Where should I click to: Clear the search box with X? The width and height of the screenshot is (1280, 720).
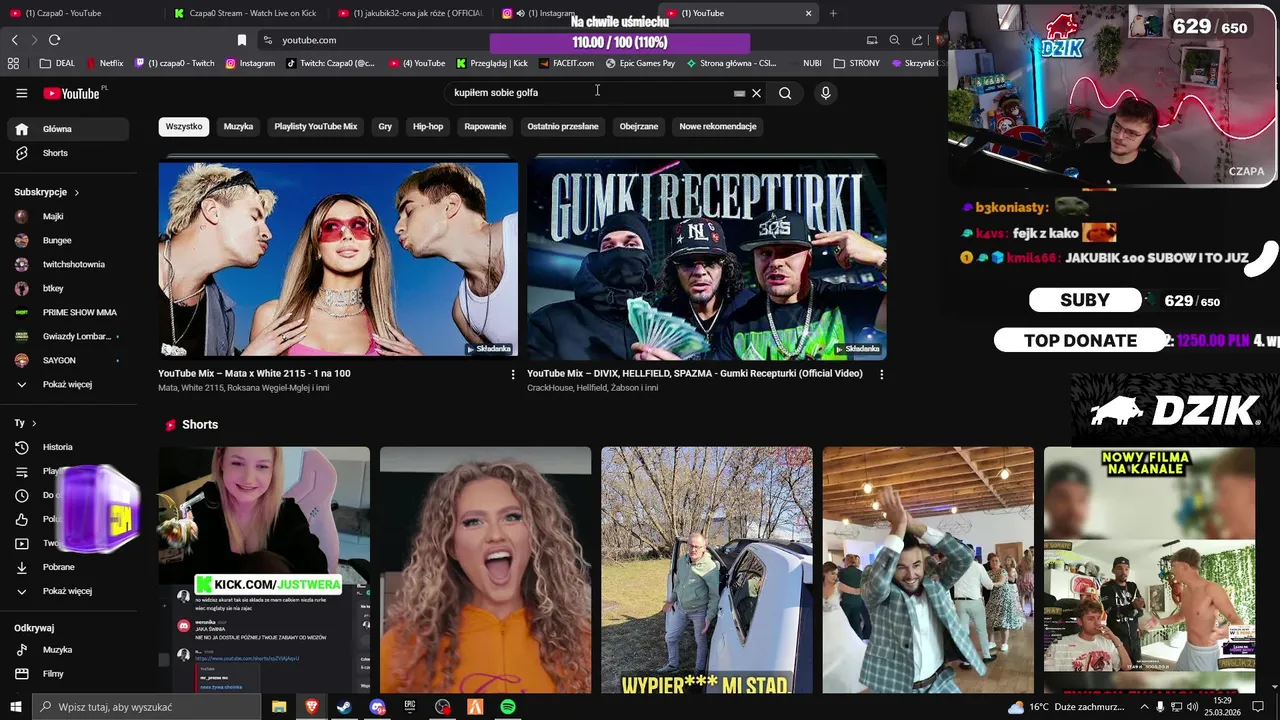[x=756, y=93]
